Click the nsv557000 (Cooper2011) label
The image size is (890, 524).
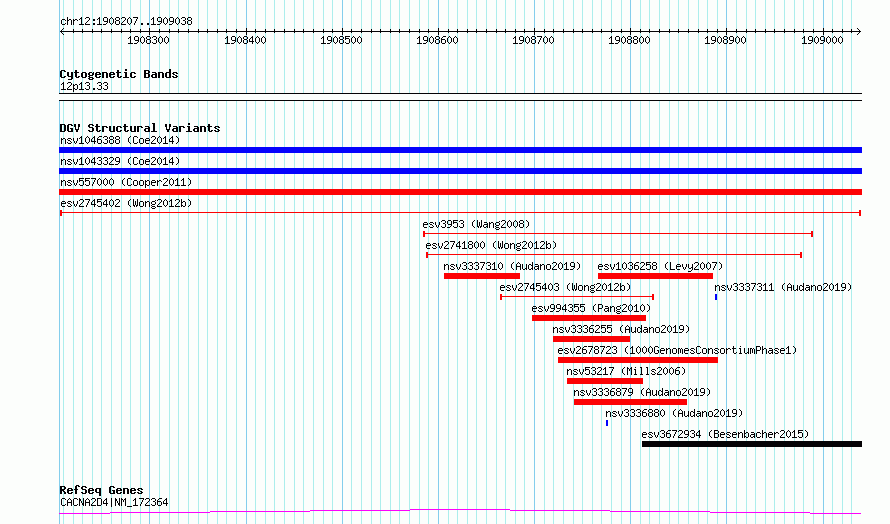[126, 182]
